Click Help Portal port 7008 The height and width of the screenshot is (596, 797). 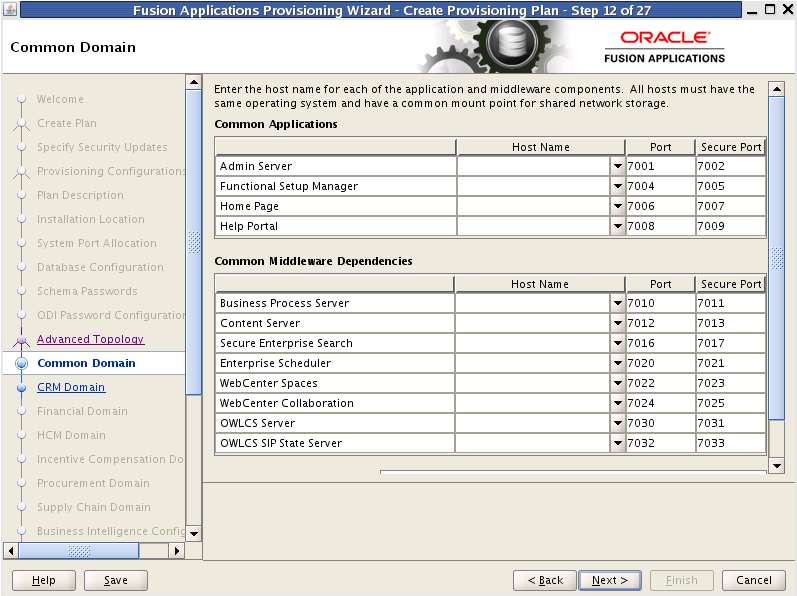(660, 226)
